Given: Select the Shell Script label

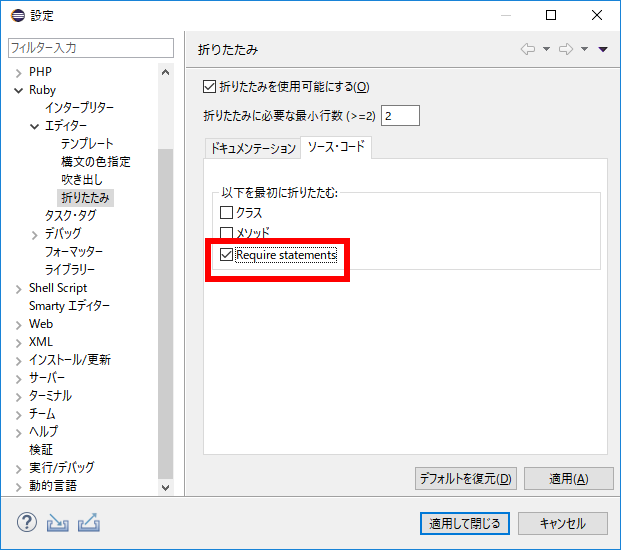Looking at the screenshot, I should [58, 288].
